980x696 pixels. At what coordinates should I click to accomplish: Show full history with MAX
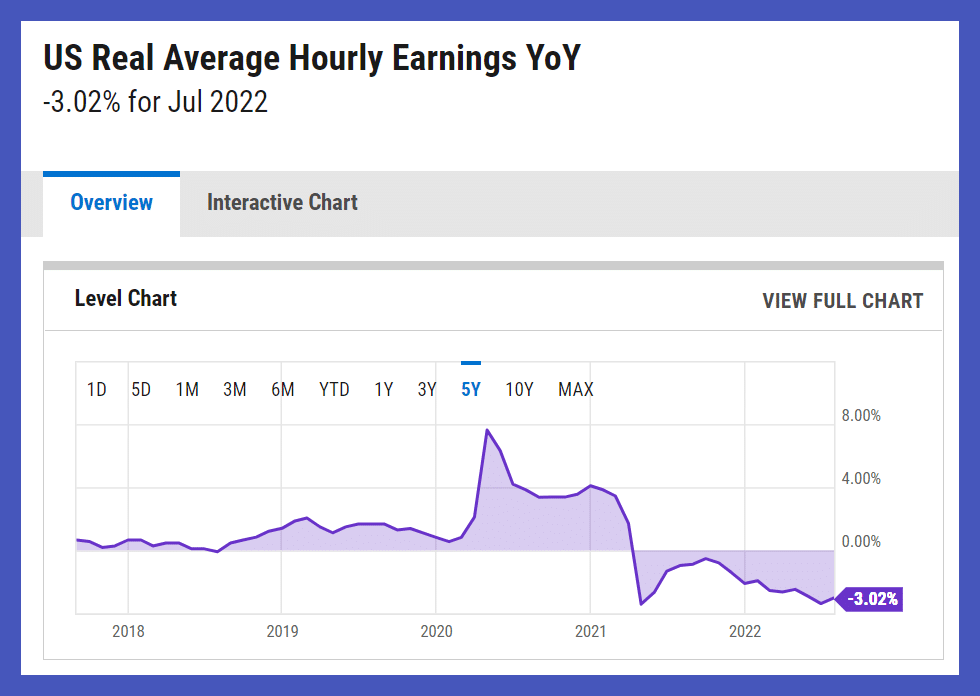[x=576, y=390]
